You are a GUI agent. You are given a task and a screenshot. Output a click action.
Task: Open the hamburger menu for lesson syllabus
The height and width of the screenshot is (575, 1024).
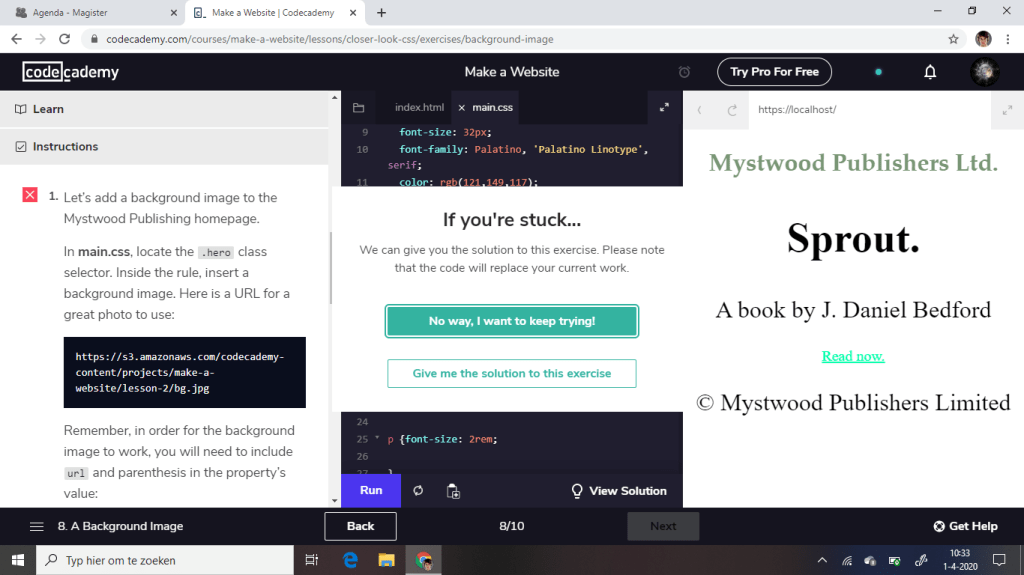pos(37,526)
